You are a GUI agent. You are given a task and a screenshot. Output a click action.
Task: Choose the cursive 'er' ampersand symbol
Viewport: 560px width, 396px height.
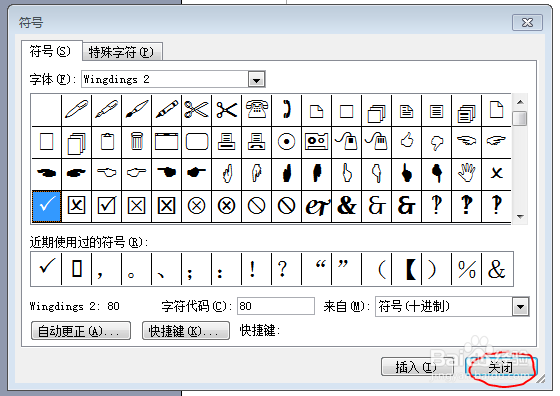pyautogui.click(x=316, y=206)
